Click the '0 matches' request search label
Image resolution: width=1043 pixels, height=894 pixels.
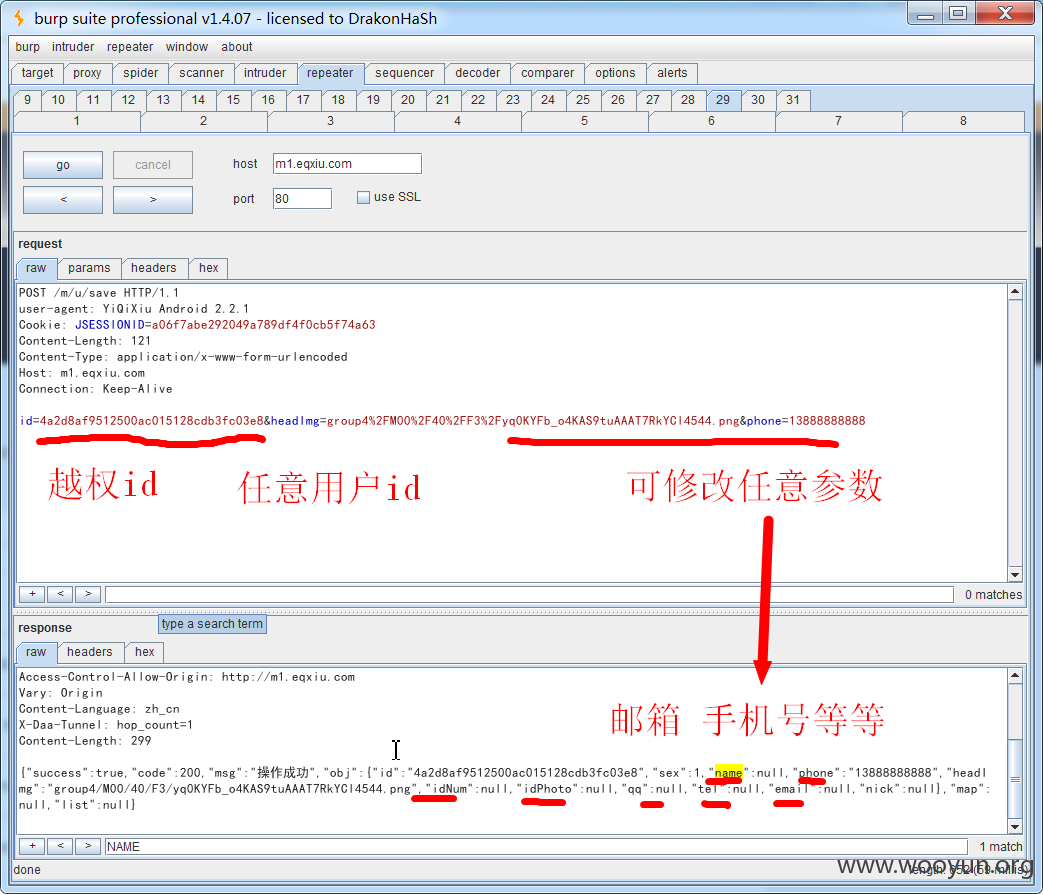tap(993, 595)
